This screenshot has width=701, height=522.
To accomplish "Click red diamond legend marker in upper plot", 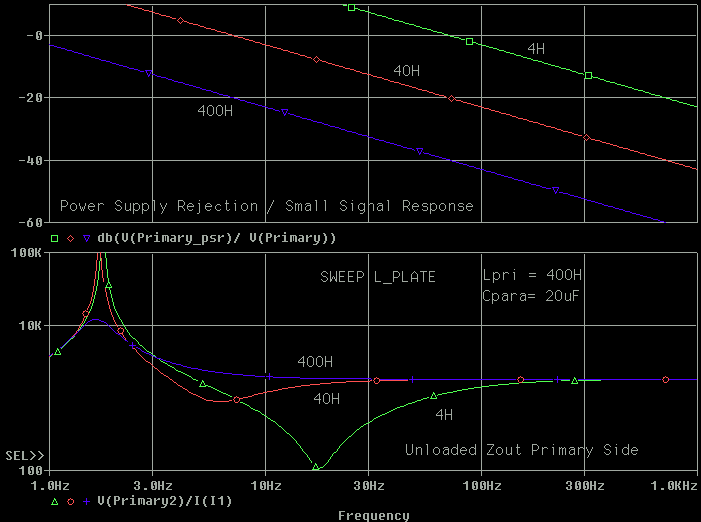I will click(x=70, y=238).
